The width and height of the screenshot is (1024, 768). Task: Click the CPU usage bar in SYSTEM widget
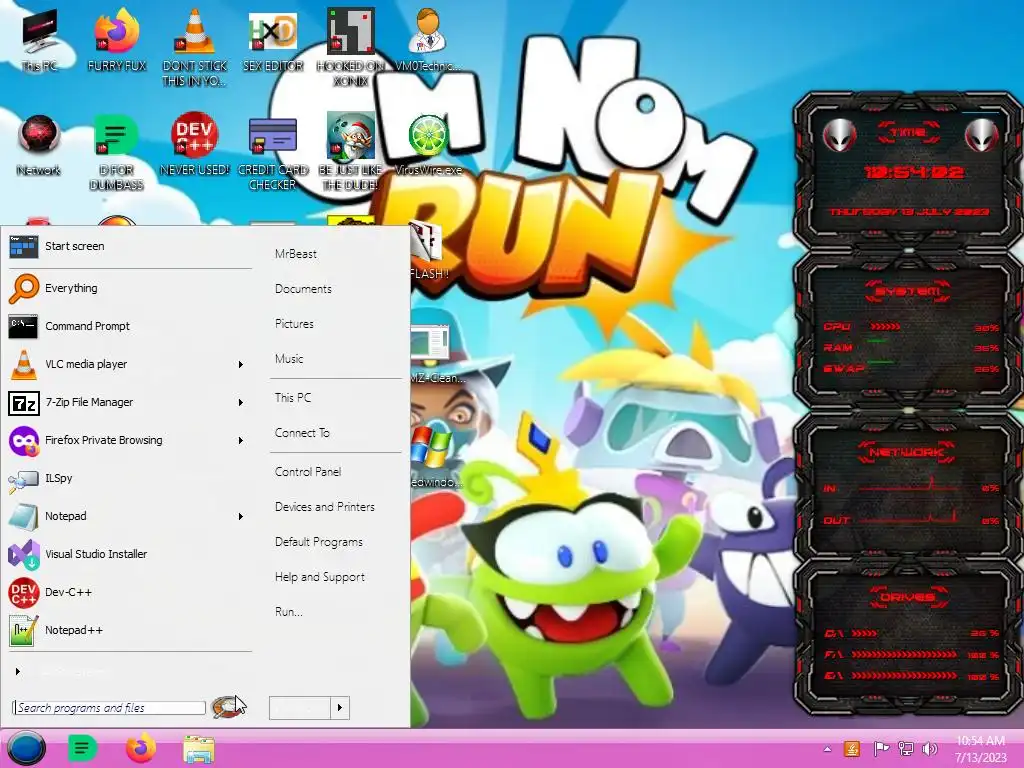pyautogui.click(x=885, y=327)
